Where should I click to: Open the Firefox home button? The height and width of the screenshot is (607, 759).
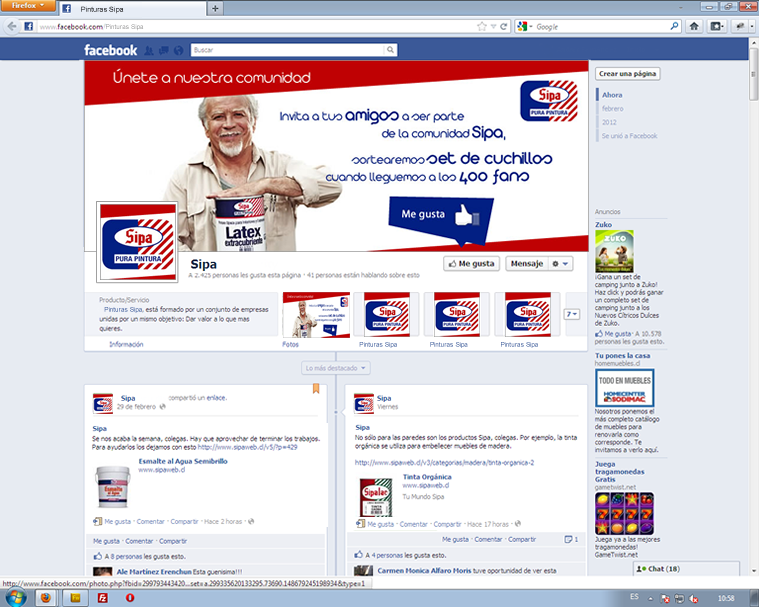694,26
